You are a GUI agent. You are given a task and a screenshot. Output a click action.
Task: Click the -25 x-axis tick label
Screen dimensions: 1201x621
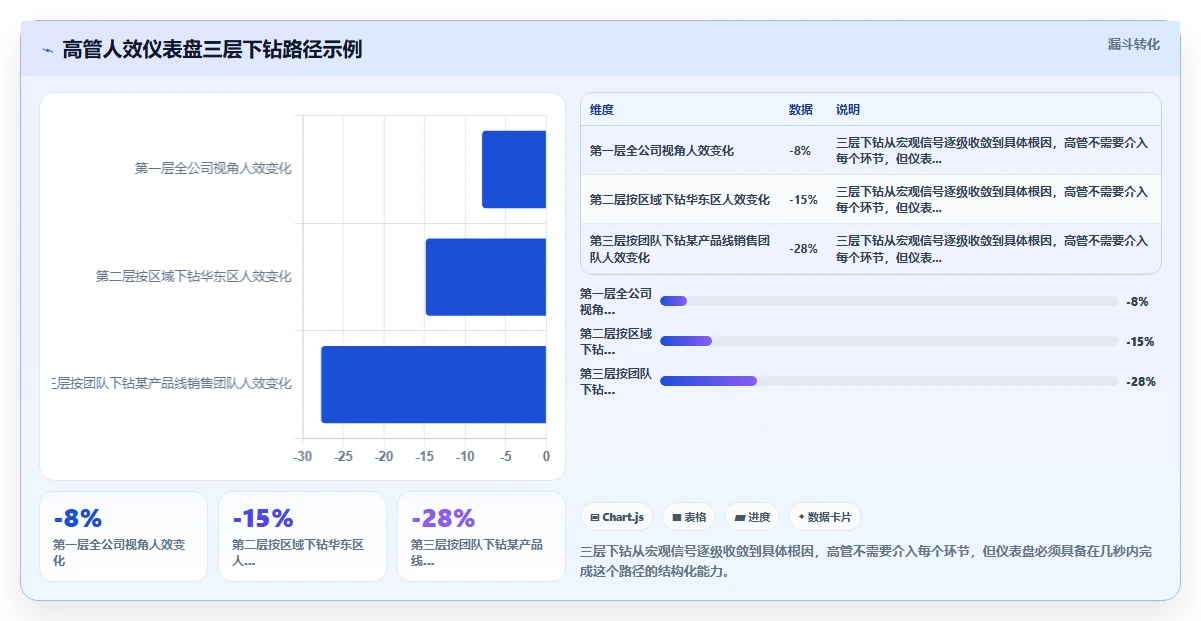click(x=343, y=457)
